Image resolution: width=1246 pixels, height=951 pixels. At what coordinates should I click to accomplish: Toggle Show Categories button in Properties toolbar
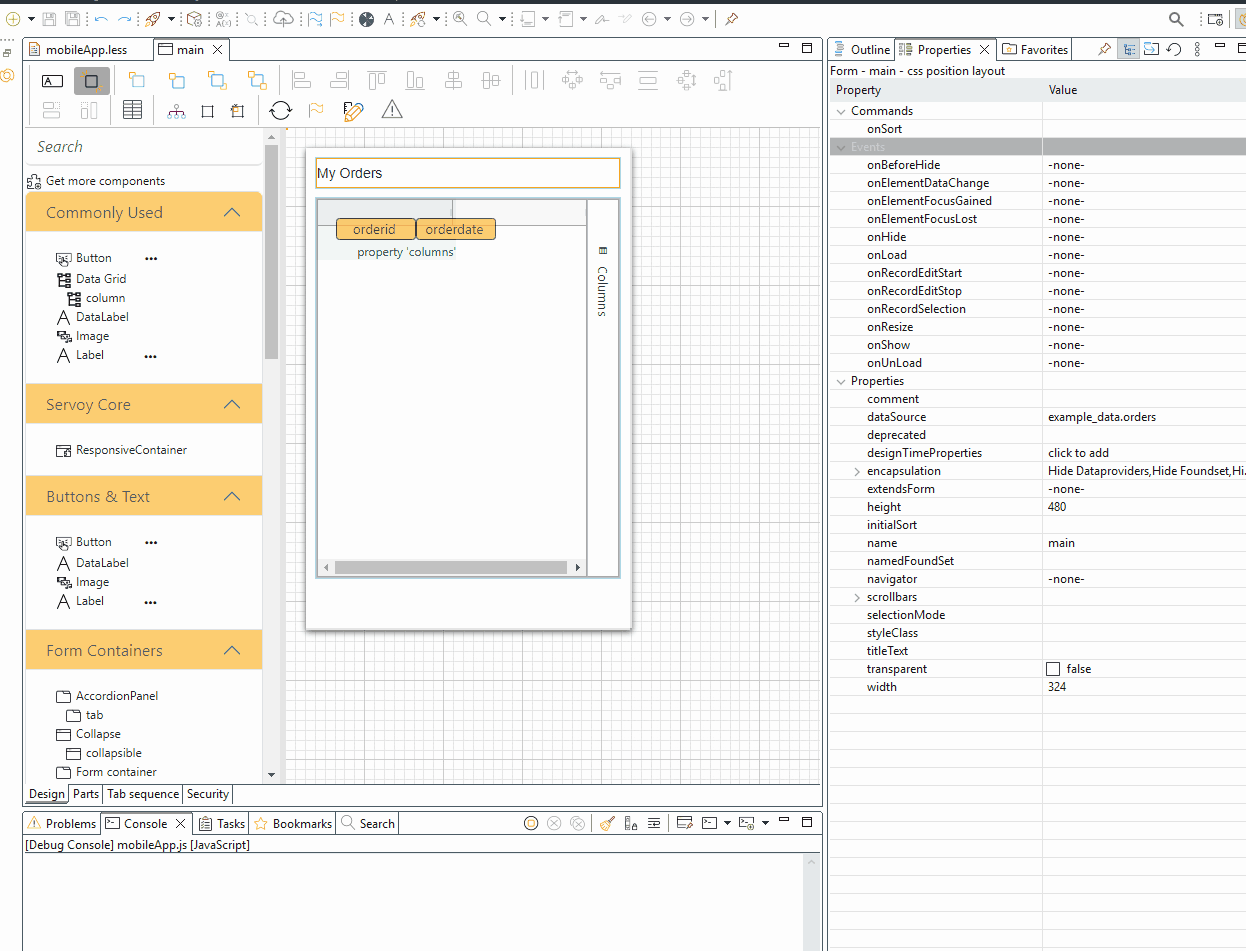pyautogui.click(x=1128, y=49)
